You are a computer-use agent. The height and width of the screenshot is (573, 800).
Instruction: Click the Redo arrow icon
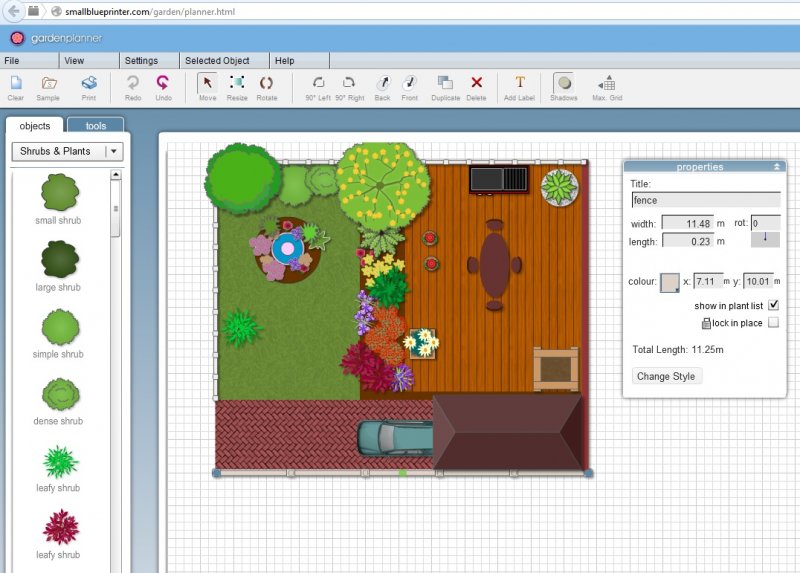(x=133, y=83)
